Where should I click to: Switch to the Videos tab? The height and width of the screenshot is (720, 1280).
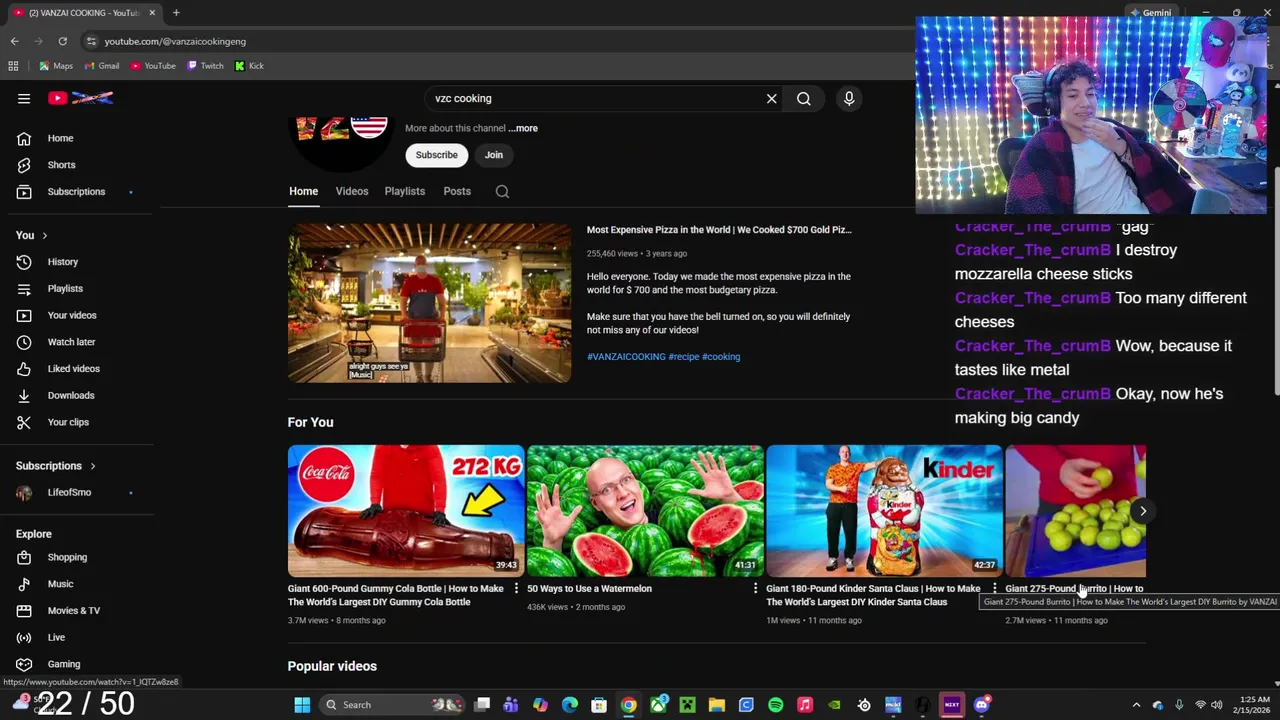tap(352, 191)
